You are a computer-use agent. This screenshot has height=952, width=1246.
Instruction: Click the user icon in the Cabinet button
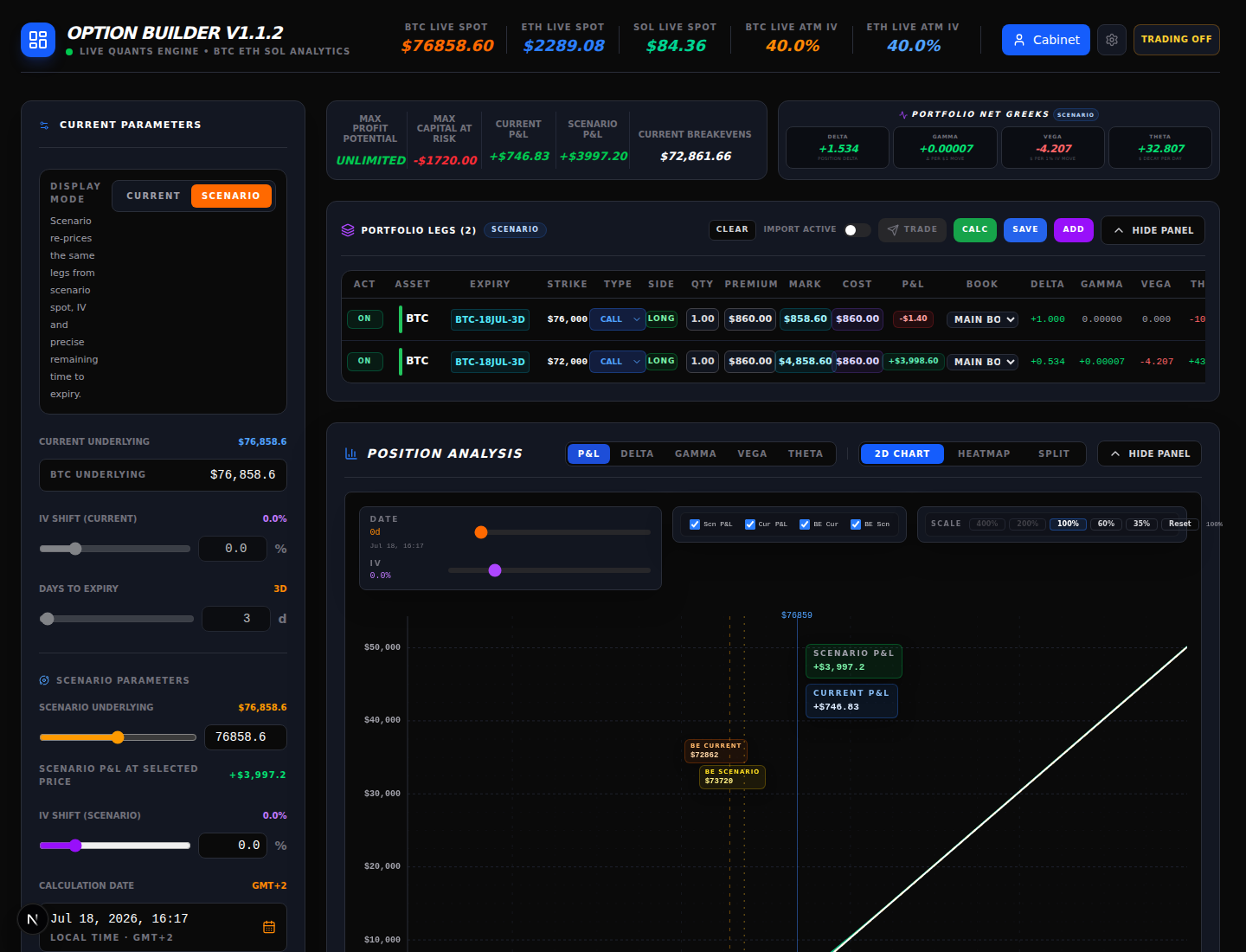pyautogui.click(x=1019, y=40)
